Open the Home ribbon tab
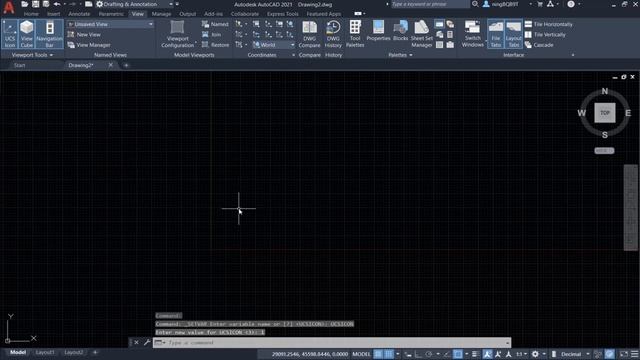 point(31,14)
